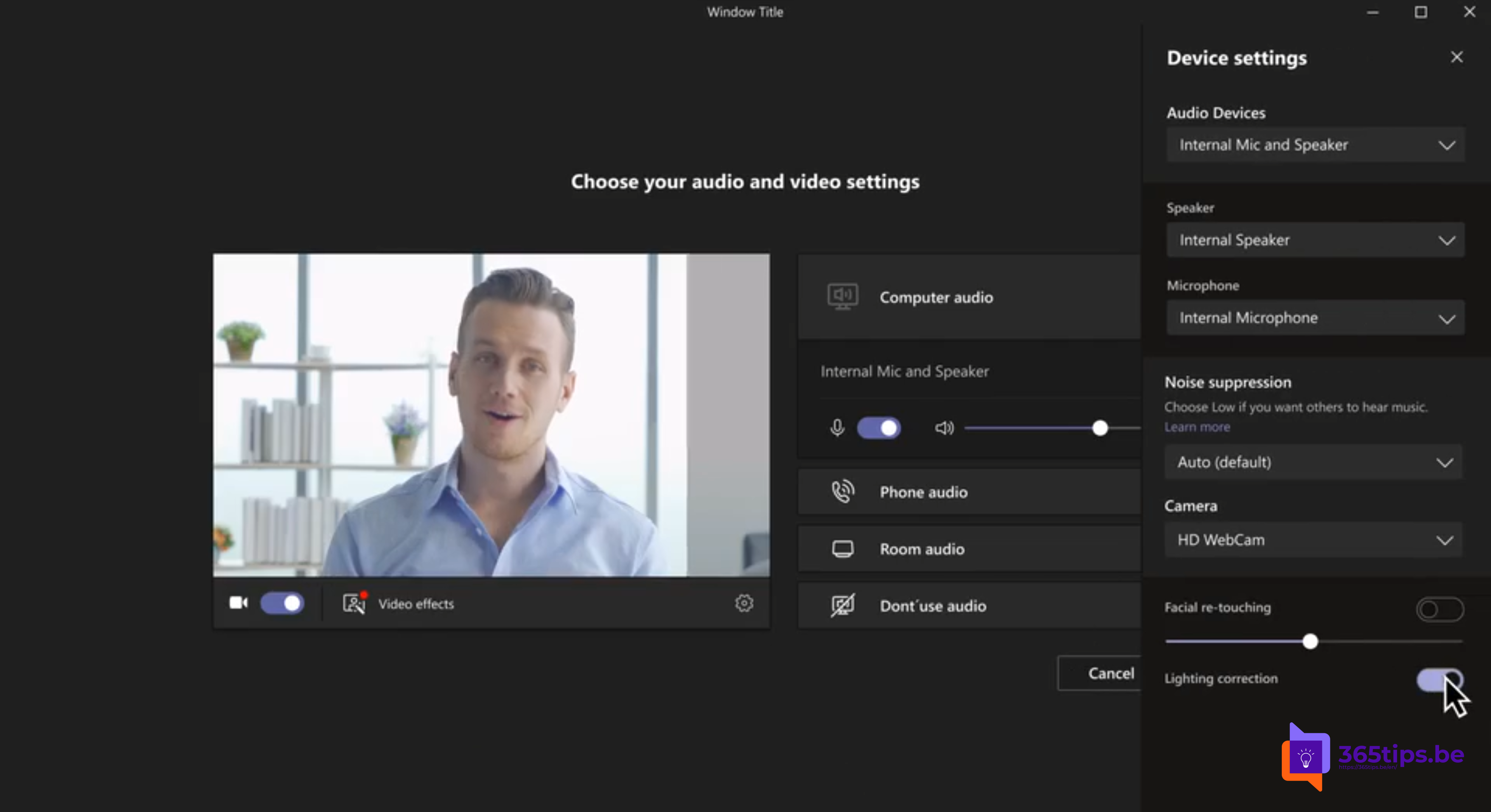Click the video camera icon
Image resolution: width=1491 pixels, height=812 pixels.
[x=238, y=602]
